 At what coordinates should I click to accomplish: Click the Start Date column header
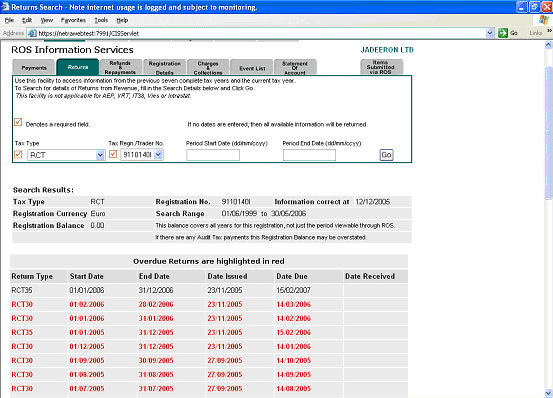click(x=87, y=276)
